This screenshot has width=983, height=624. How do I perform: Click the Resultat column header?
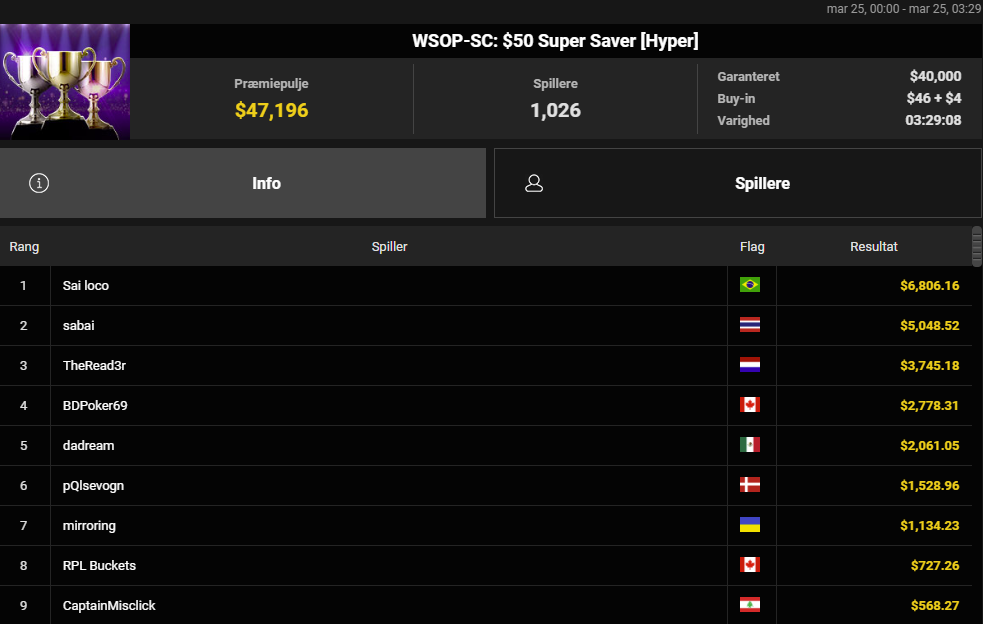pyautogui.click(x=874, y=247)
